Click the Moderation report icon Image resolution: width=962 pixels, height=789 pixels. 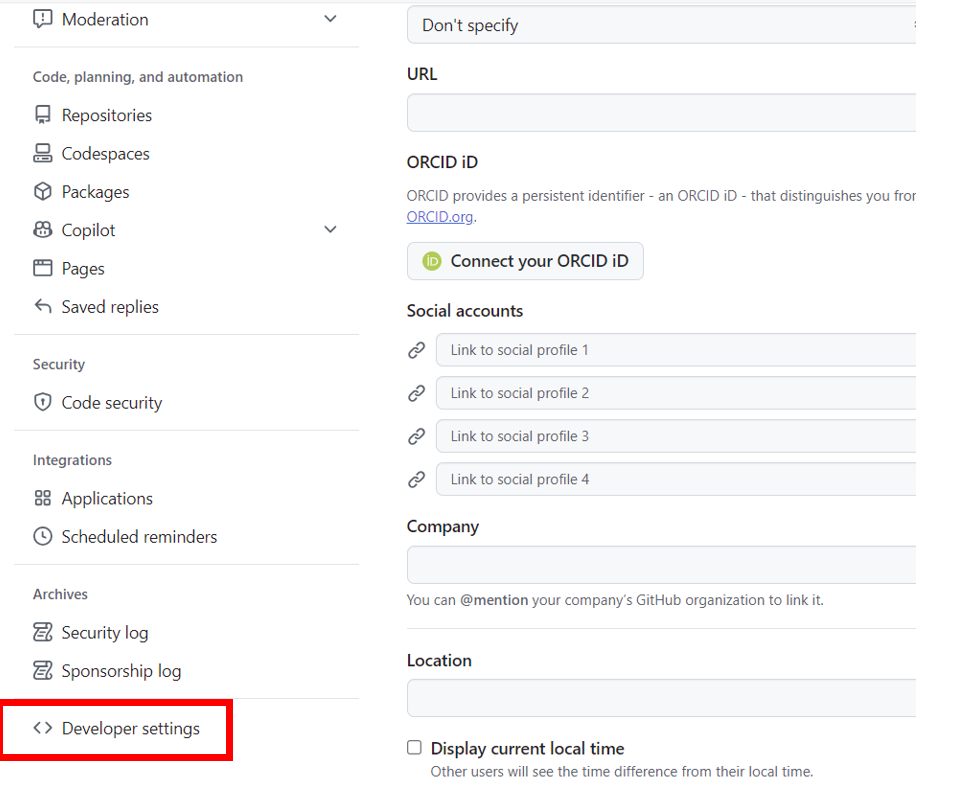pyautogui.click(x=42, y=19)
